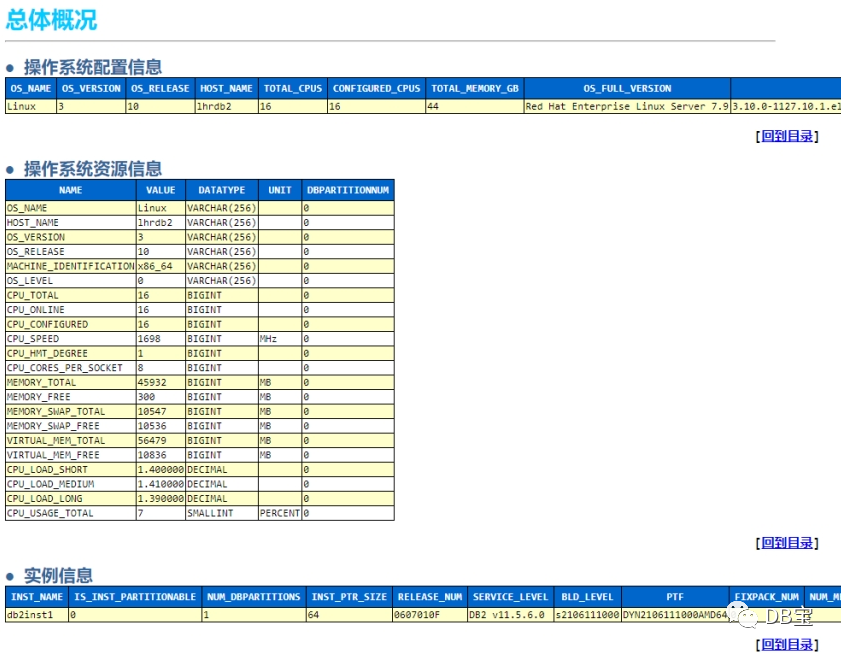Select the db2inst1 instance name cell
Viewport: 841px width, 653px height.
point(37,615)
